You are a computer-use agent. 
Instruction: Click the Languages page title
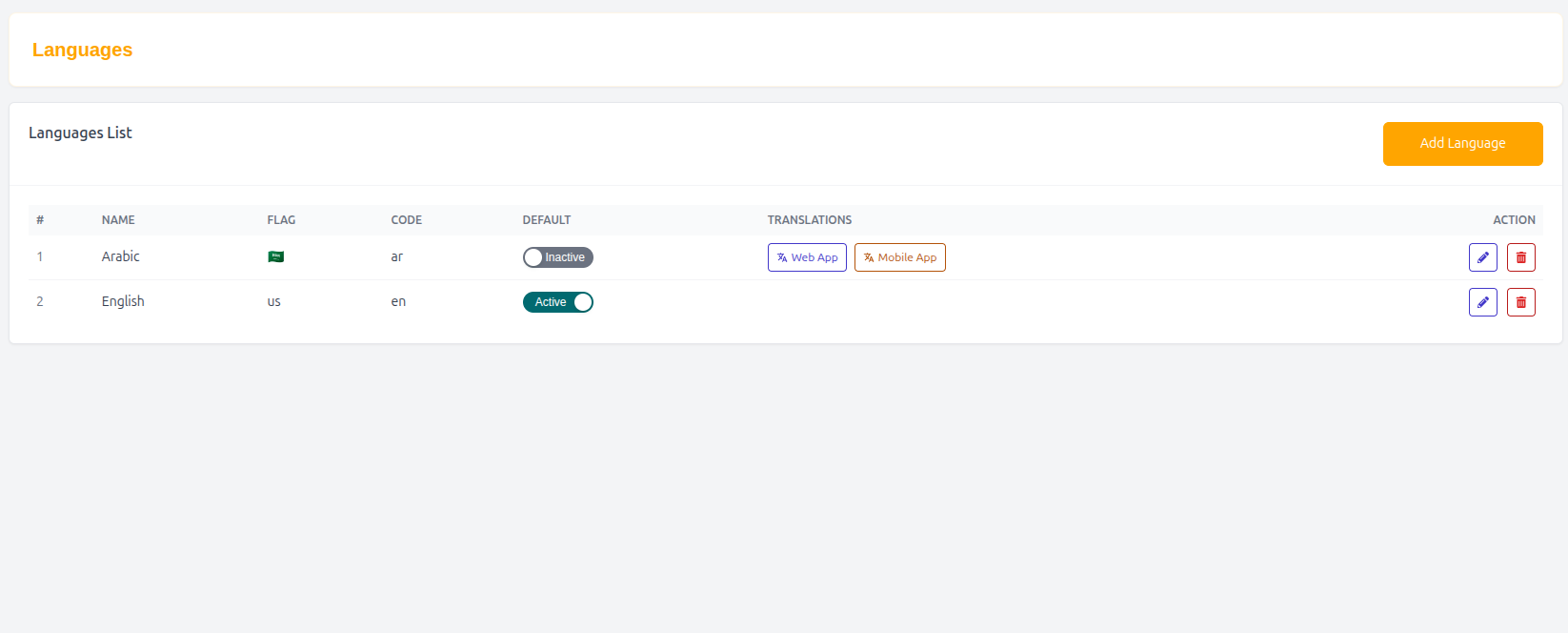82,50
